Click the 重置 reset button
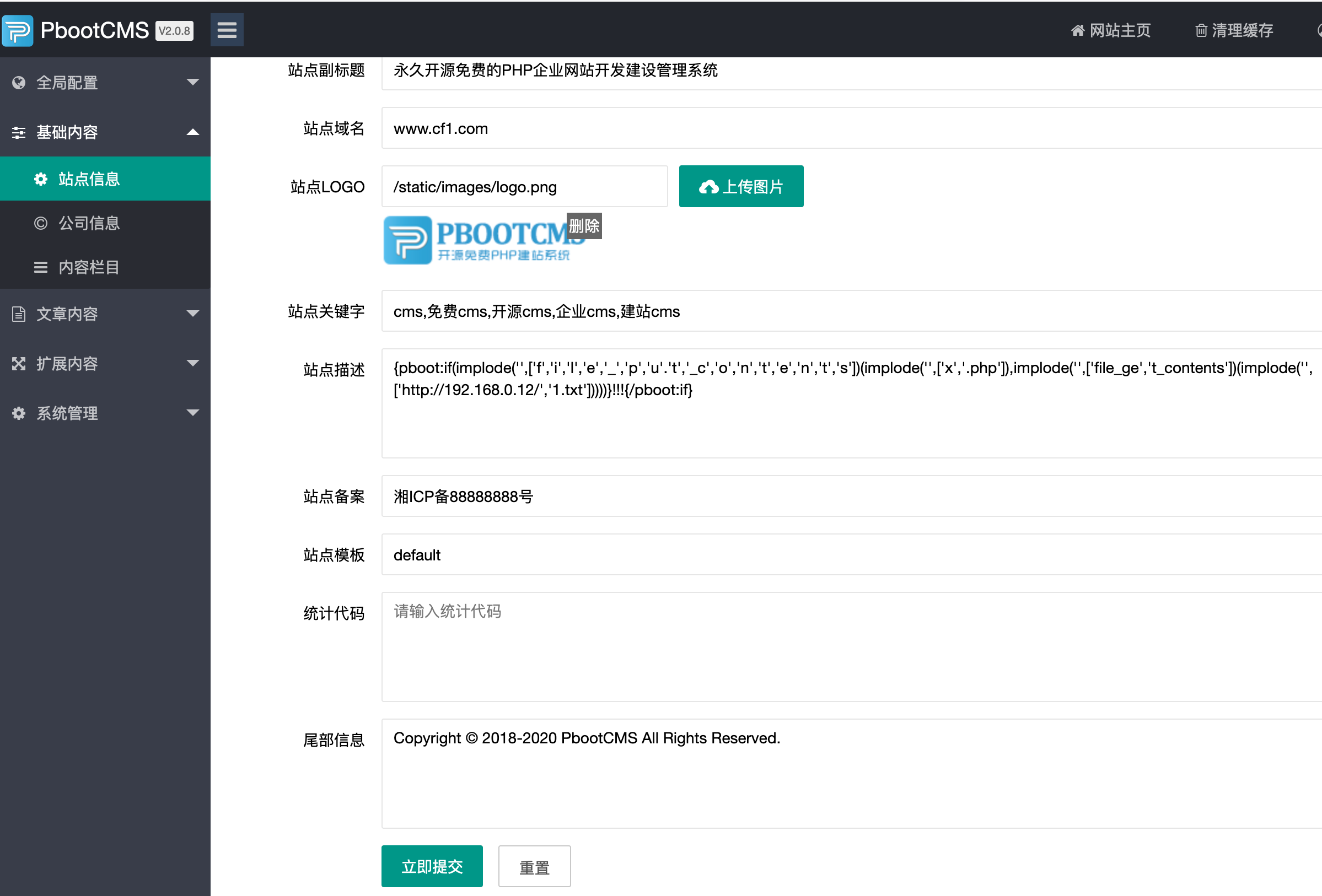Screen dimensions: 1322x896 pyautogui.click(x=534, y=866)
